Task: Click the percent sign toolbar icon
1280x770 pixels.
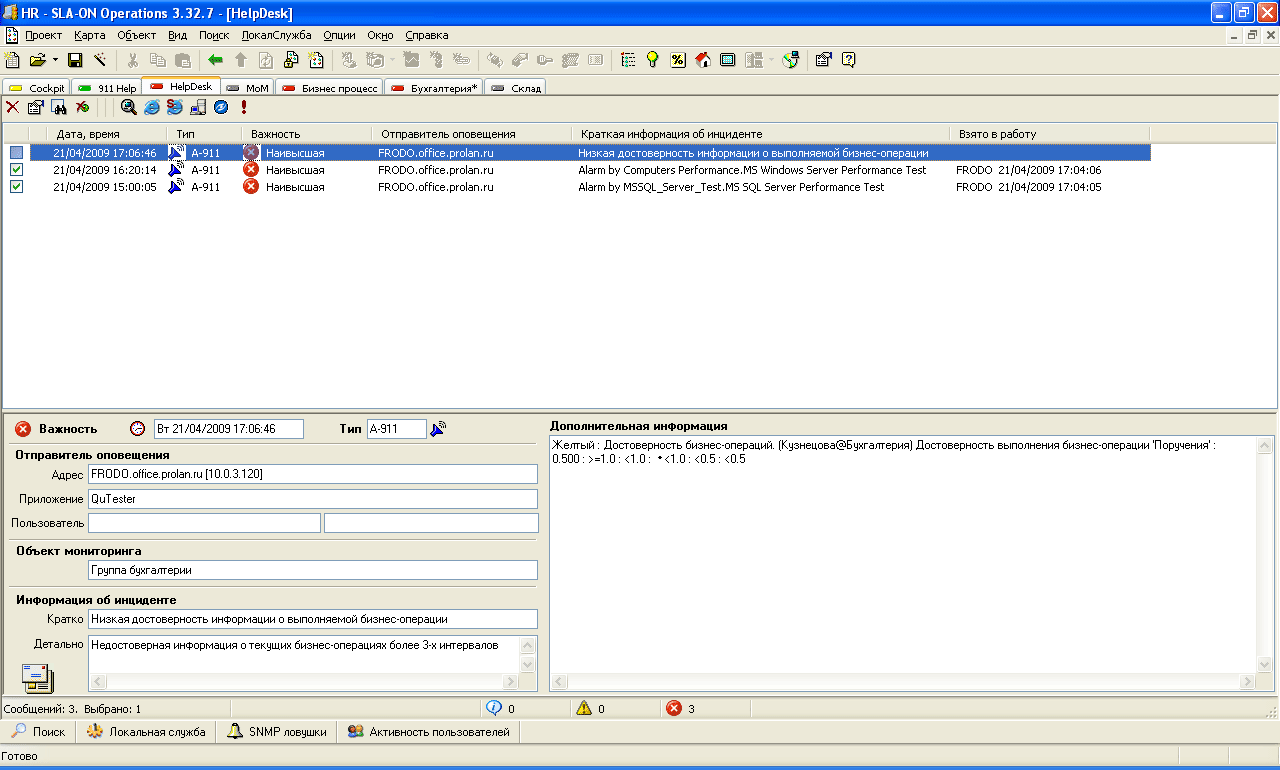Action: 678,60
